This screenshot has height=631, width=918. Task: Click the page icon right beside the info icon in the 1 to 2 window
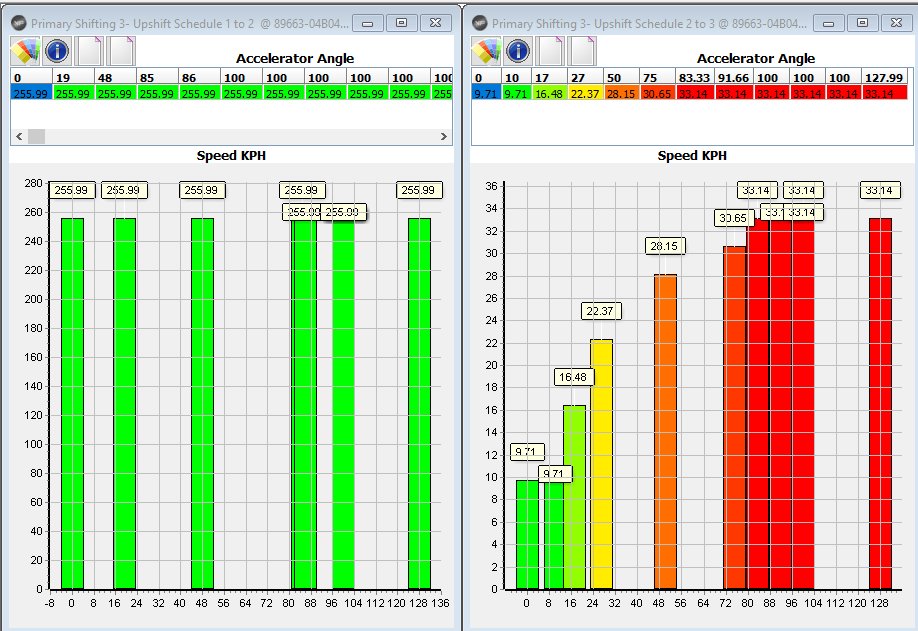89,51
